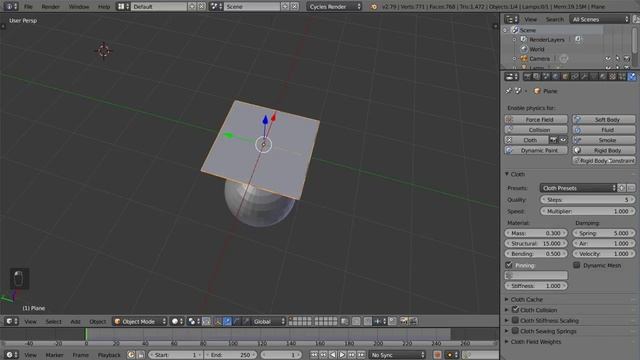Disable the Cloth Collision checkbox
Image resolution: width=640 pixels, height=360 pixels.
pos(515,310)
